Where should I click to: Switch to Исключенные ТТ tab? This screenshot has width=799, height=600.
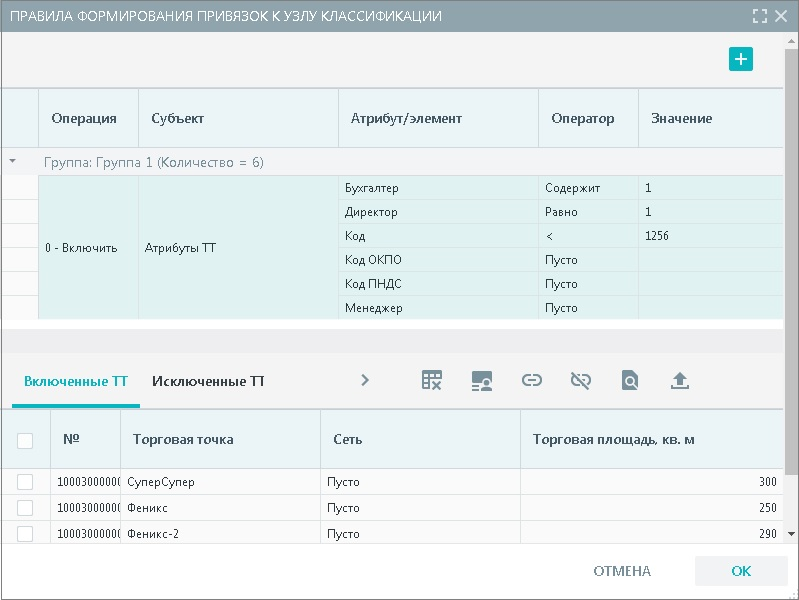[x=208, y=381]
